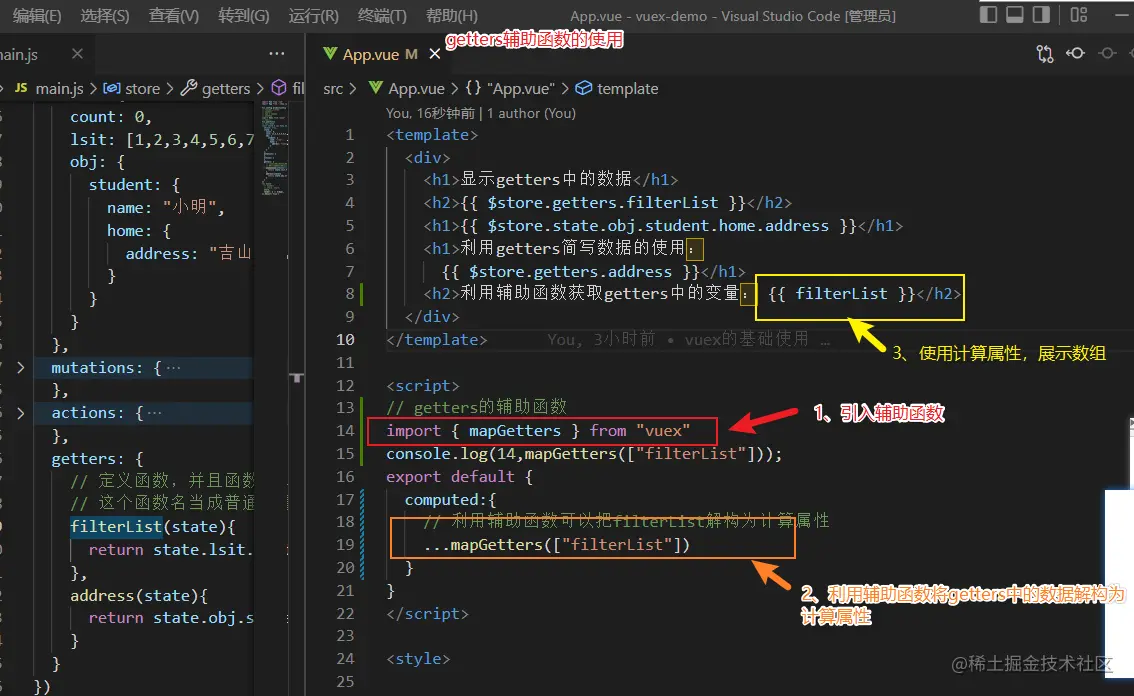Open the main.js breadcrumb dropdown
This screenshot has height=696, width=1134.
(x=59, y=88)
